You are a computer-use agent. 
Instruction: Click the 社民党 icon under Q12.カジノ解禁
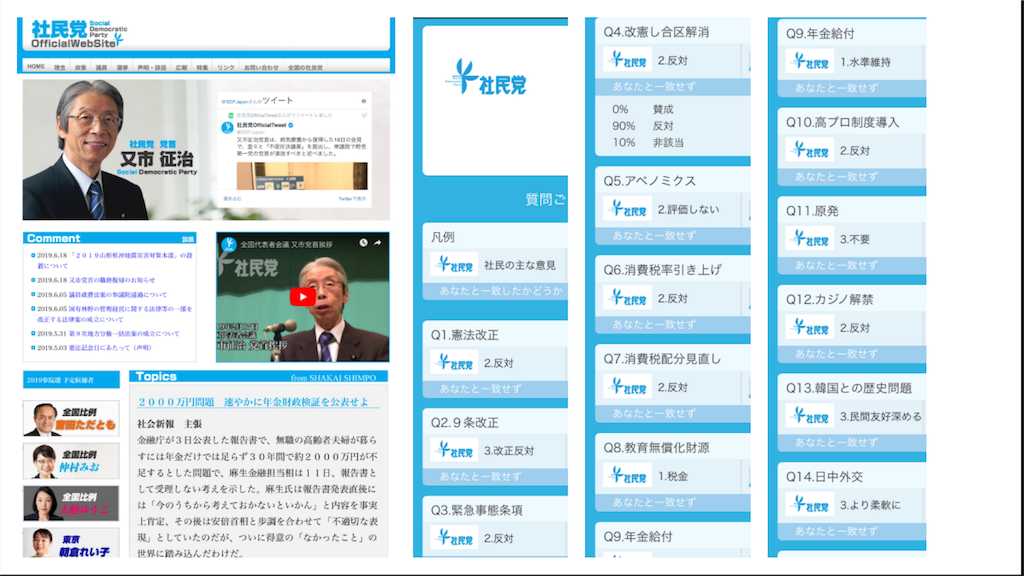[810, 328]
